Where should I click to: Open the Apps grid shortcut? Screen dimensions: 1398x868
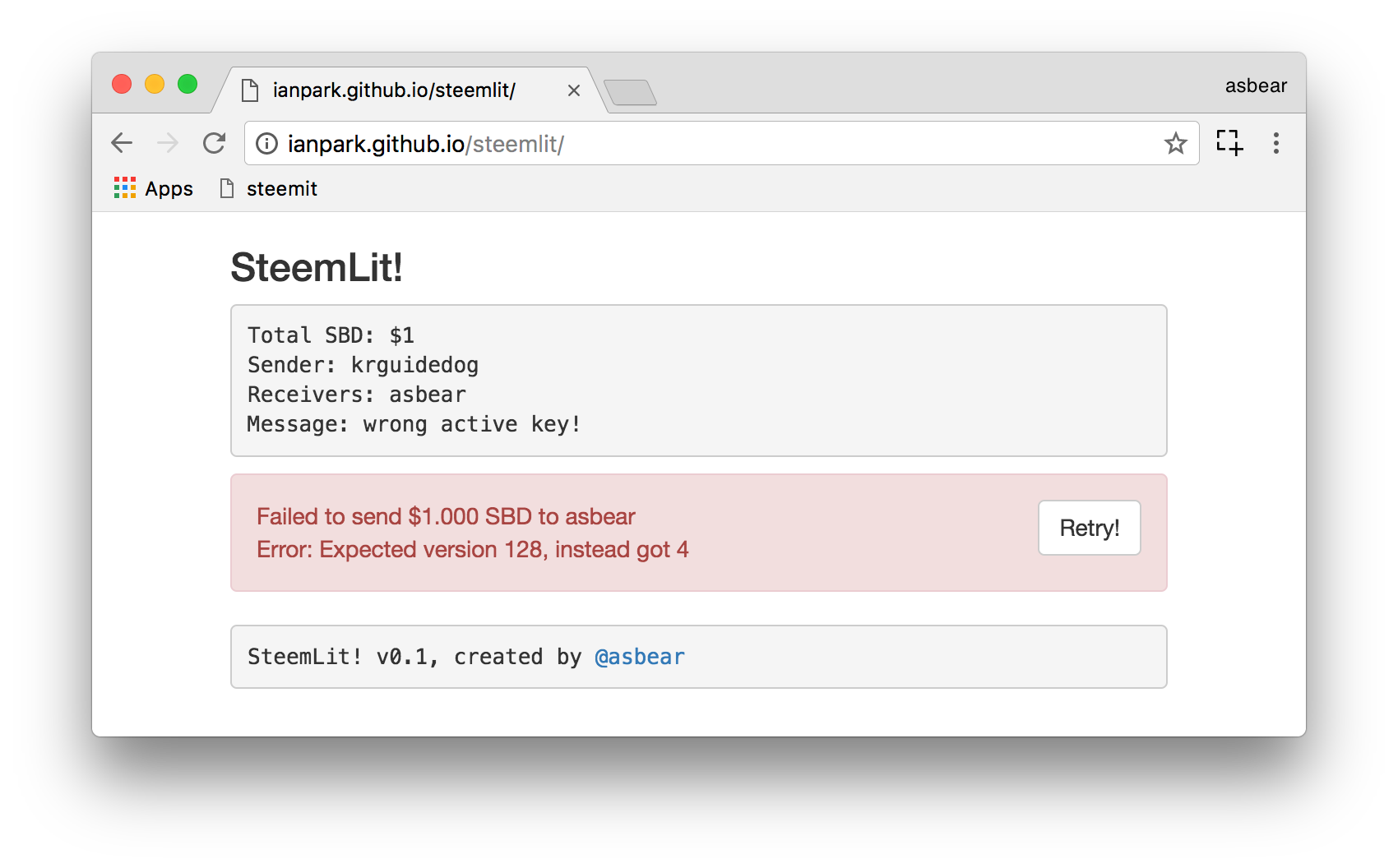point(154,188)
